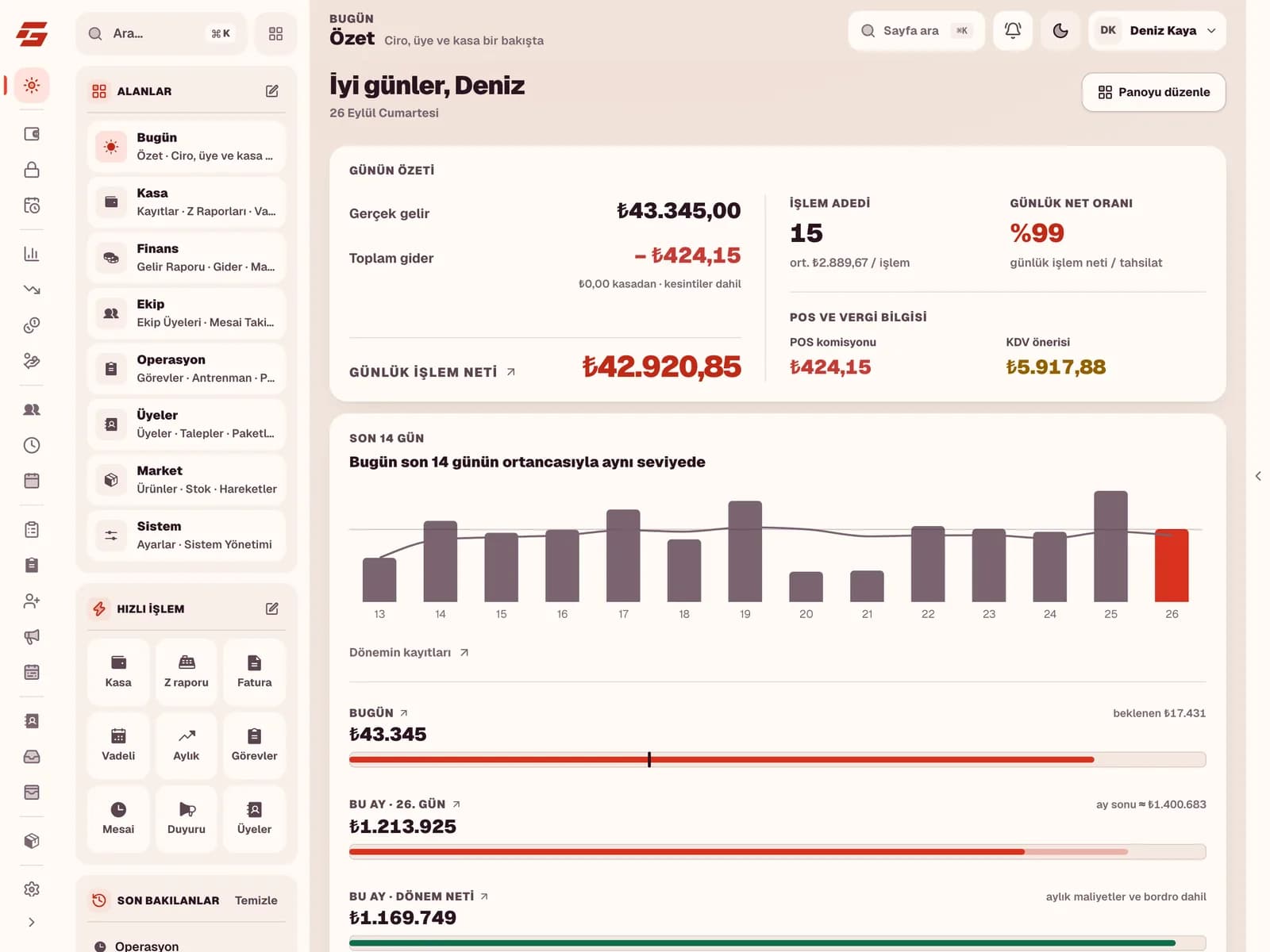Click the chart bar for day 19
Image resolution: width=1270 pixels, height=952 pixels.
(745, 551)
